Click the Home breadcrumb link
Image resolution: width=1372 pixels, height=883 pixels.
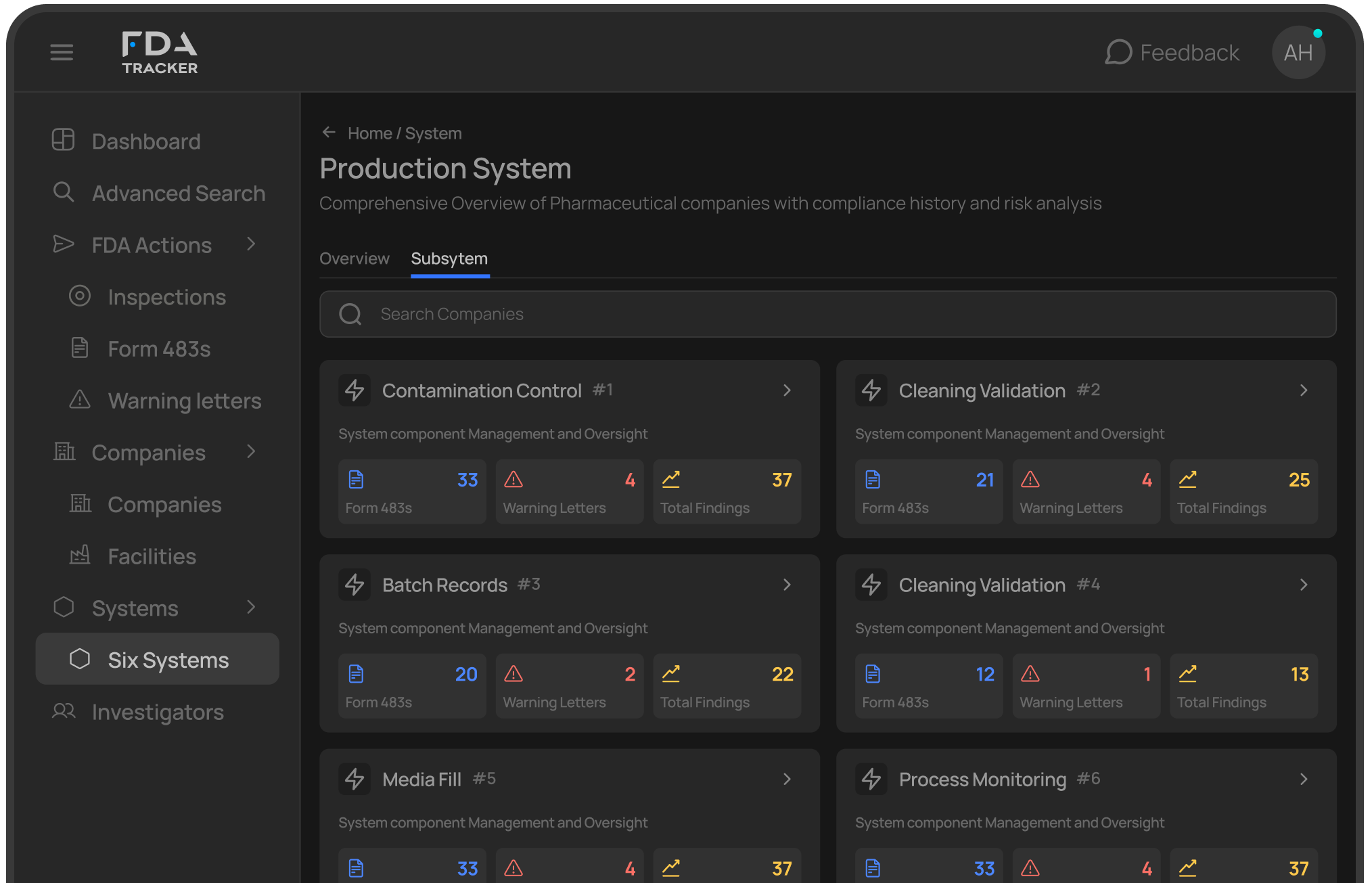point(369,133)
